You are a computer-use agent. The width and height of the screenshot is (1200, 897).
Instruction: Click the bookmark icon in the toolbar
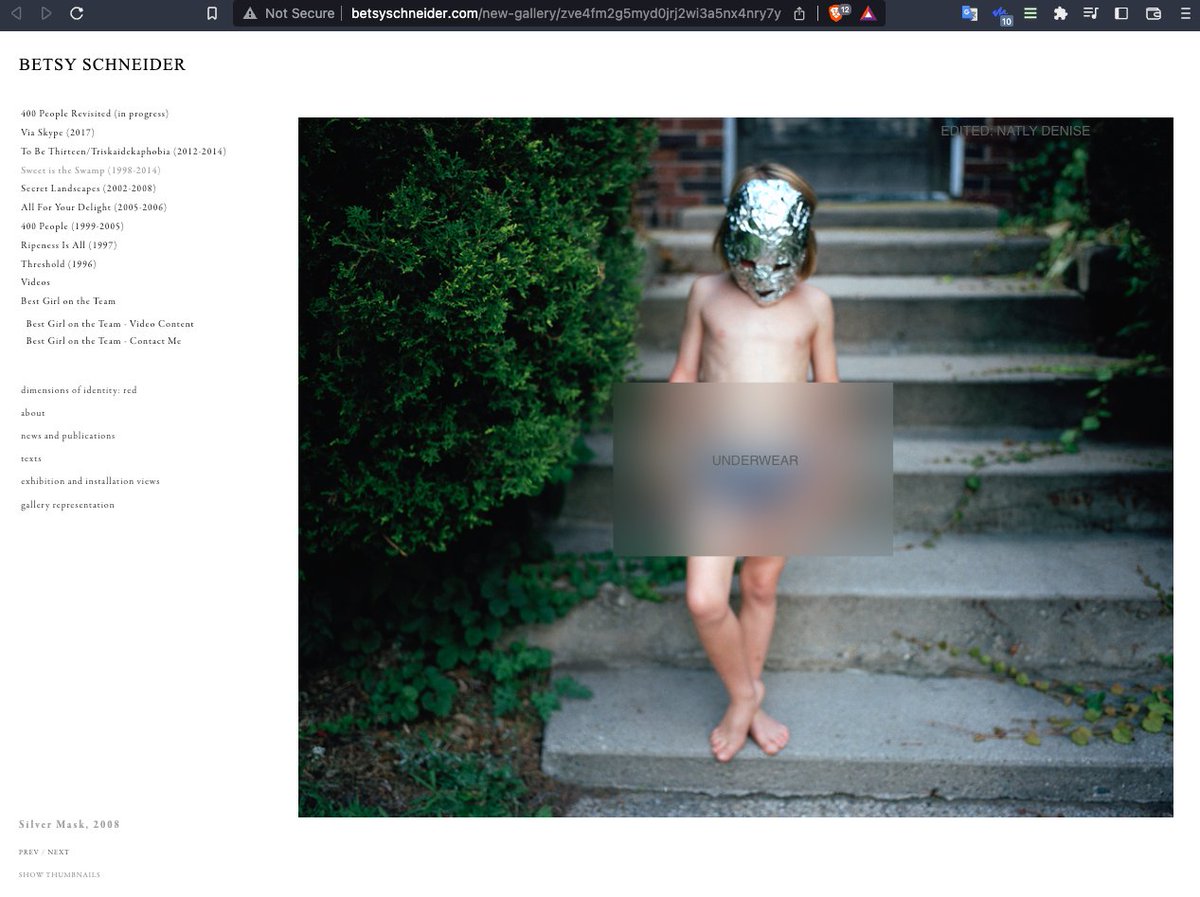click(211, 14)
